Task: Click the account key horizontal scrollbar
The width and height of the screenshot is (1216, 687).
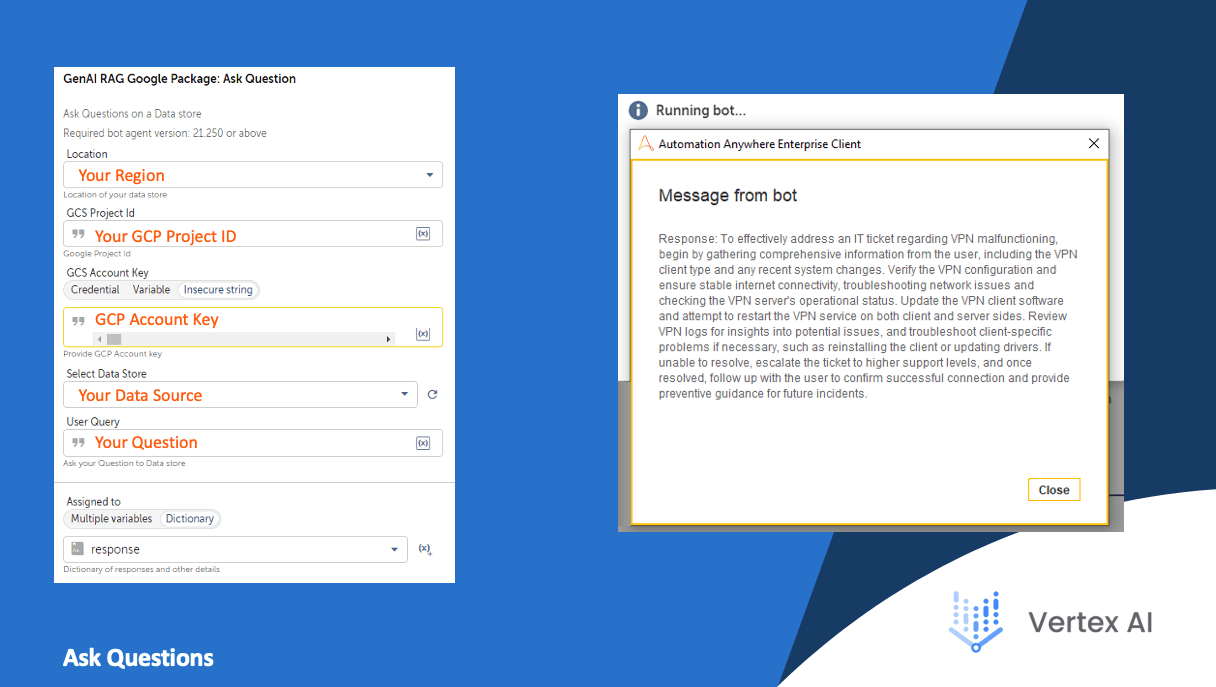Action: [243, 339]
